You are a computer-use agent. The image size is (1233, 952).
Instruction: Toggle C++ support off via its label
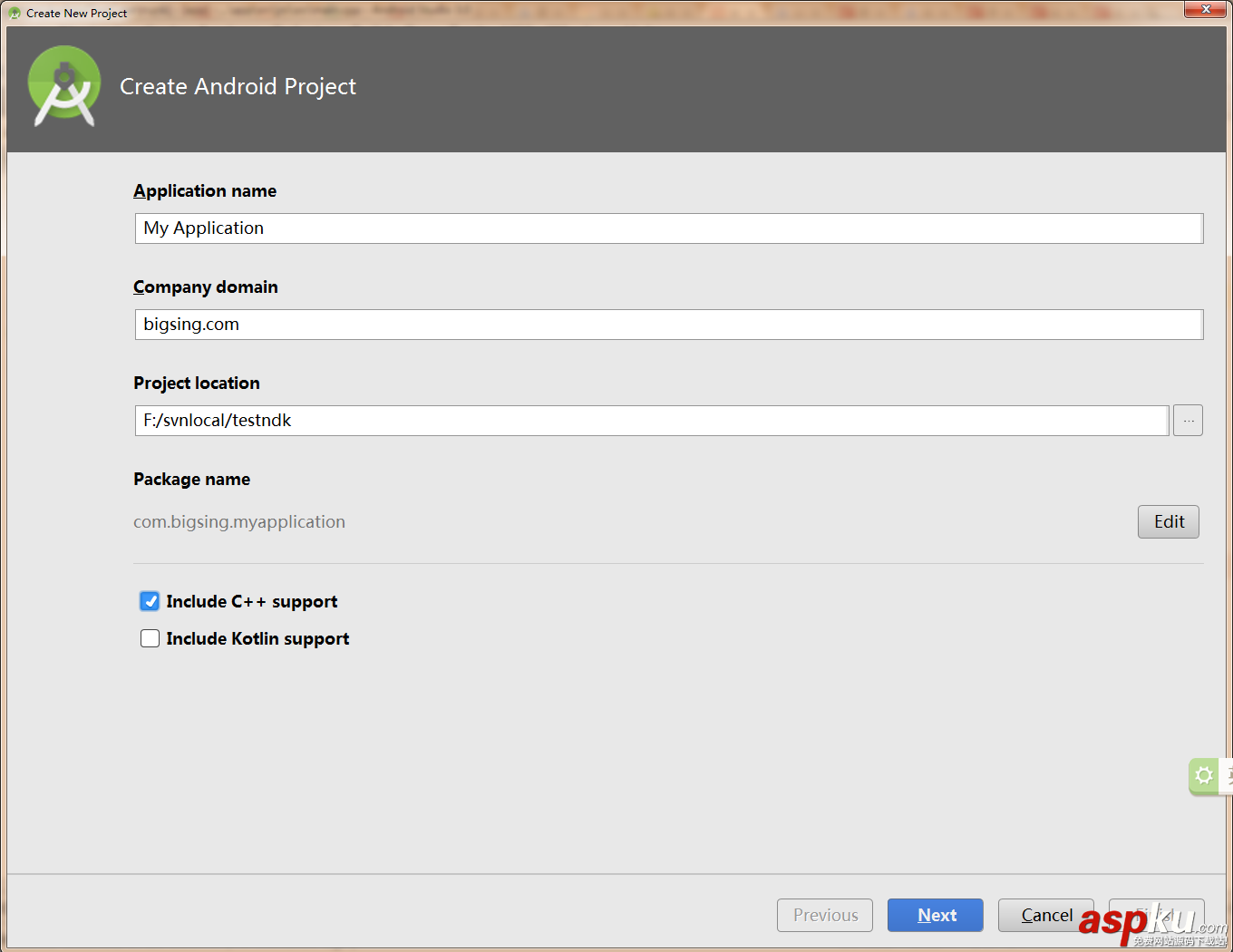(x=250, y=601)
